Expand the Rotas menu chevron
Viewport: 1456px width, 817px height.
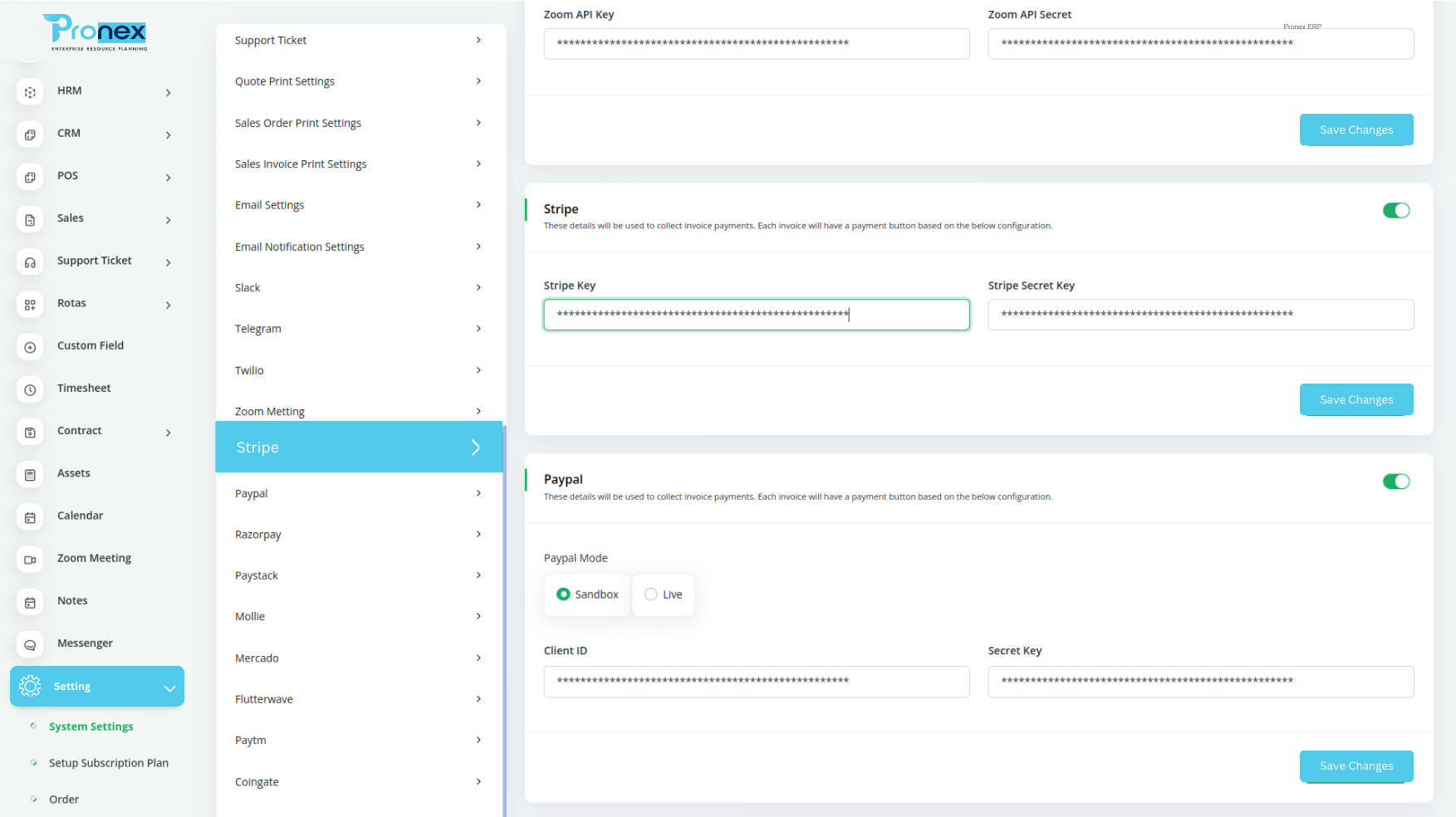click(x=168, y=305)
